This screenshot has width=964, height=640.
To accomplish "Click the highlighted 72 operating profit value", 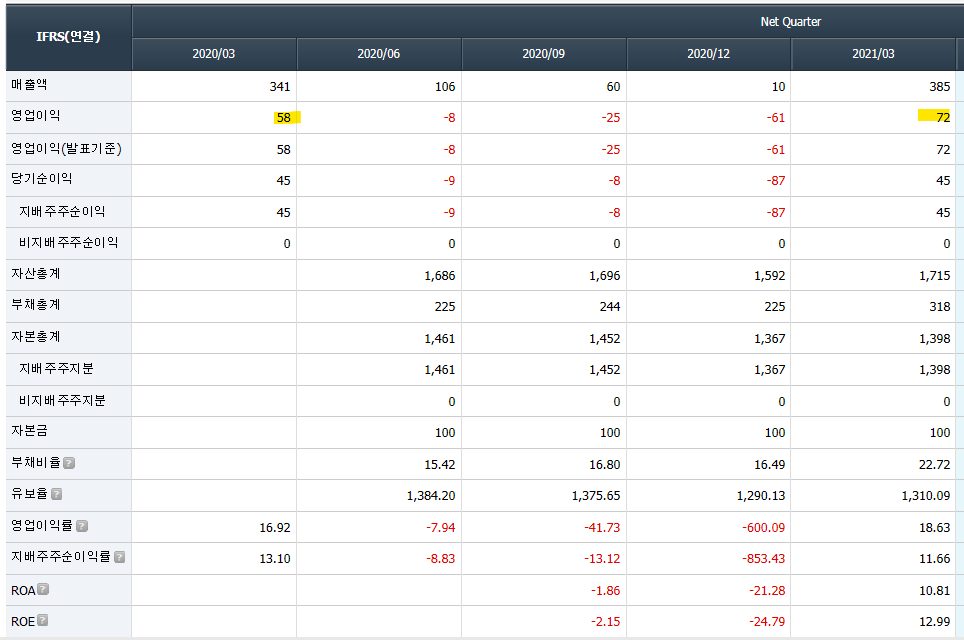I will [x=941, y=117].
